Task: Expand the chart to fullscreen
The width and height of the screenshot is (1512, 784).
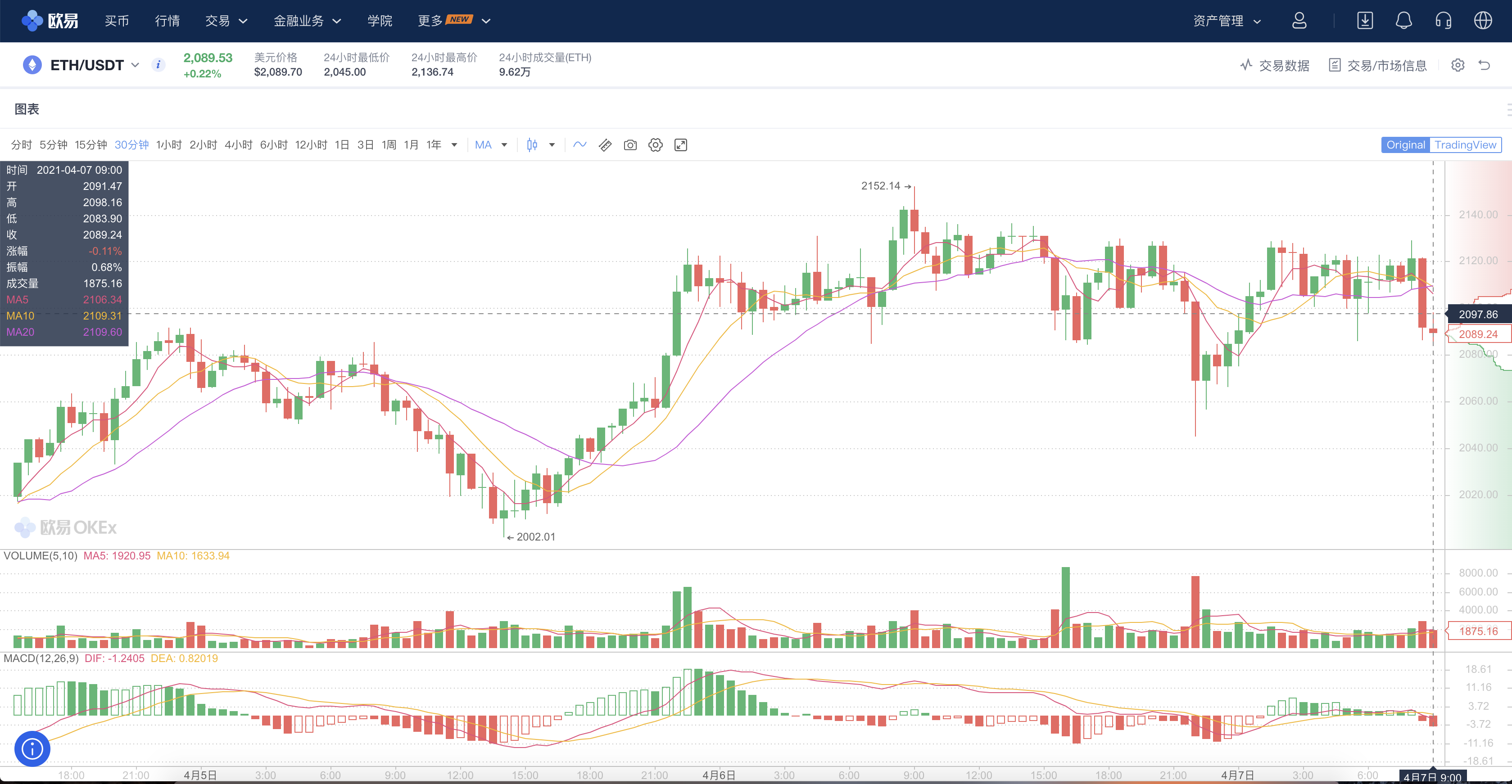Action: point(680,145)
